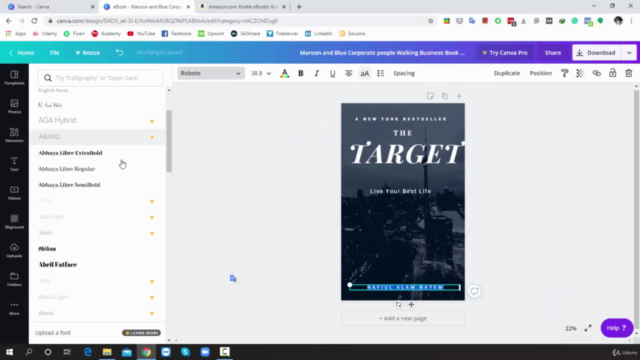Click the font search input field

tap(100, 78)
